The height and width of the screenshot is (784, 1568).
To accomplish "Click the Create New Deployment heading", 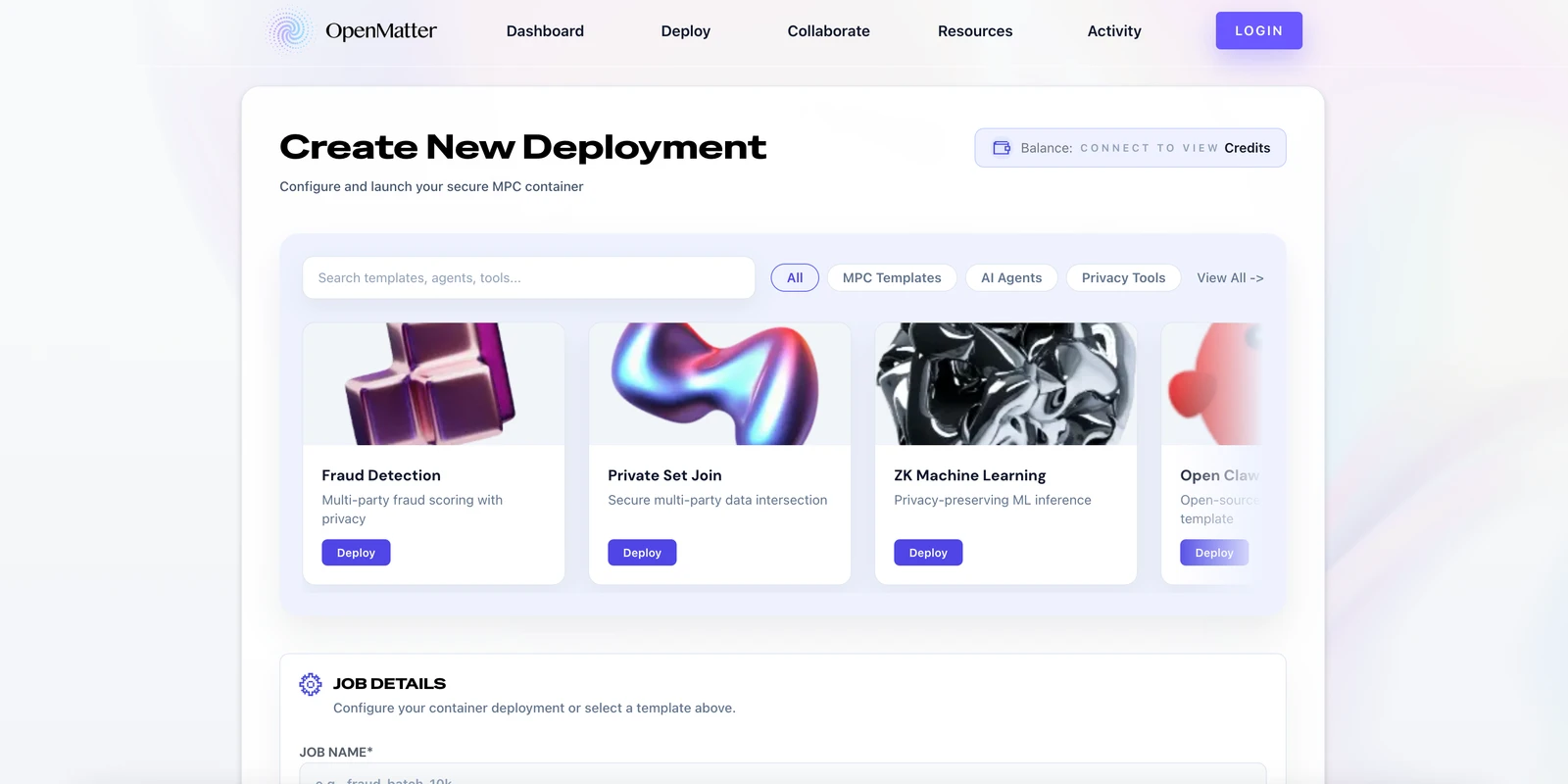I will (522, 147).
